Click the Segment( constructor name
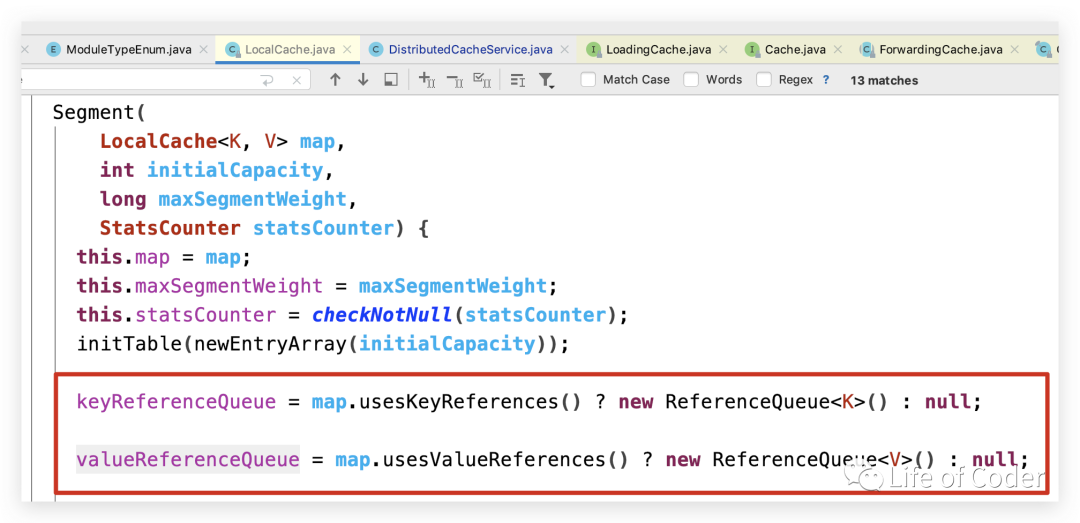This screenshot has height=523, width=1080. [x=99, y=112]
